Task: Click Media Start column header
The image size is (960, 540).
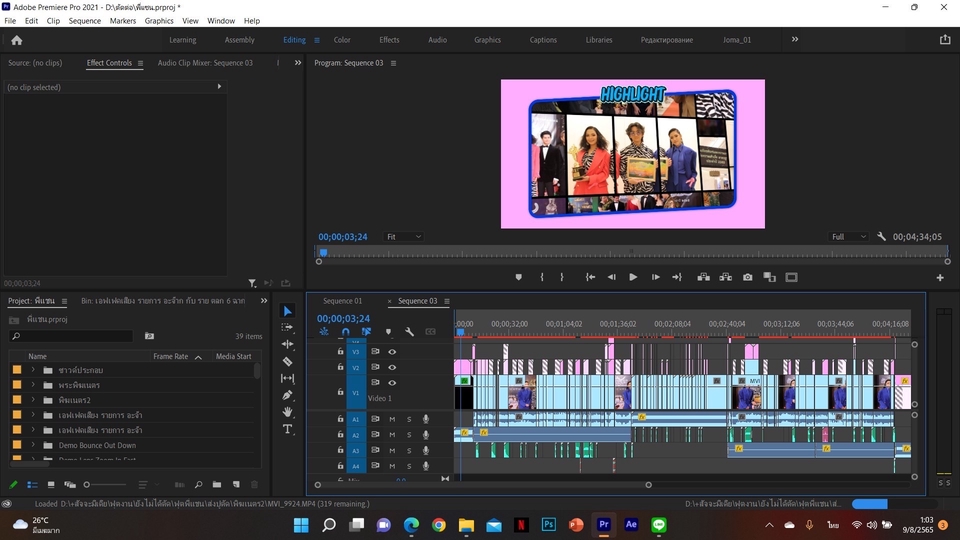Action: click(x=233, y=356)
